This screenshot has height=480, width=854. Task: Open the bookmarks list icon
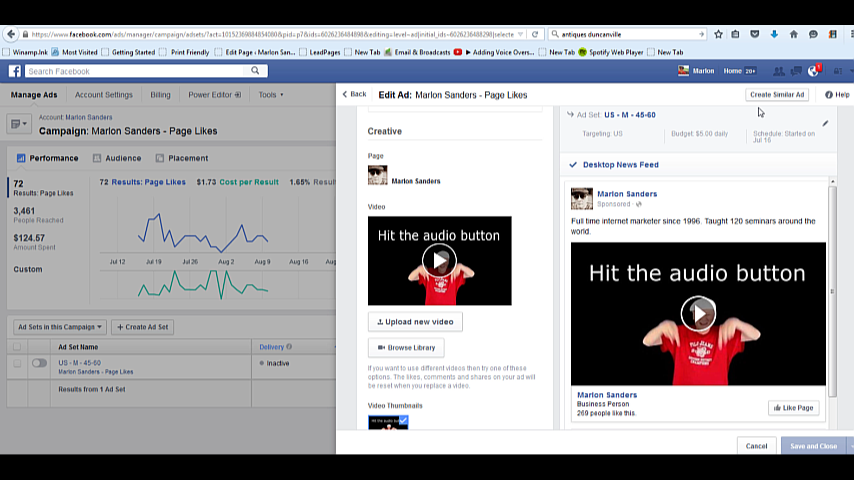pos(735,34)
